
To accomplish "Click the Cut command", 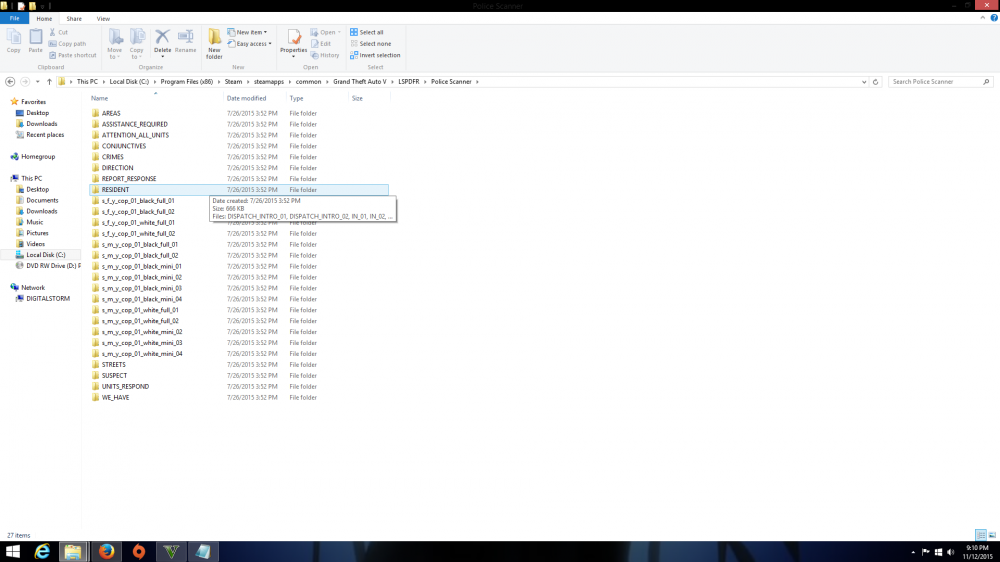I will point(59,32).
